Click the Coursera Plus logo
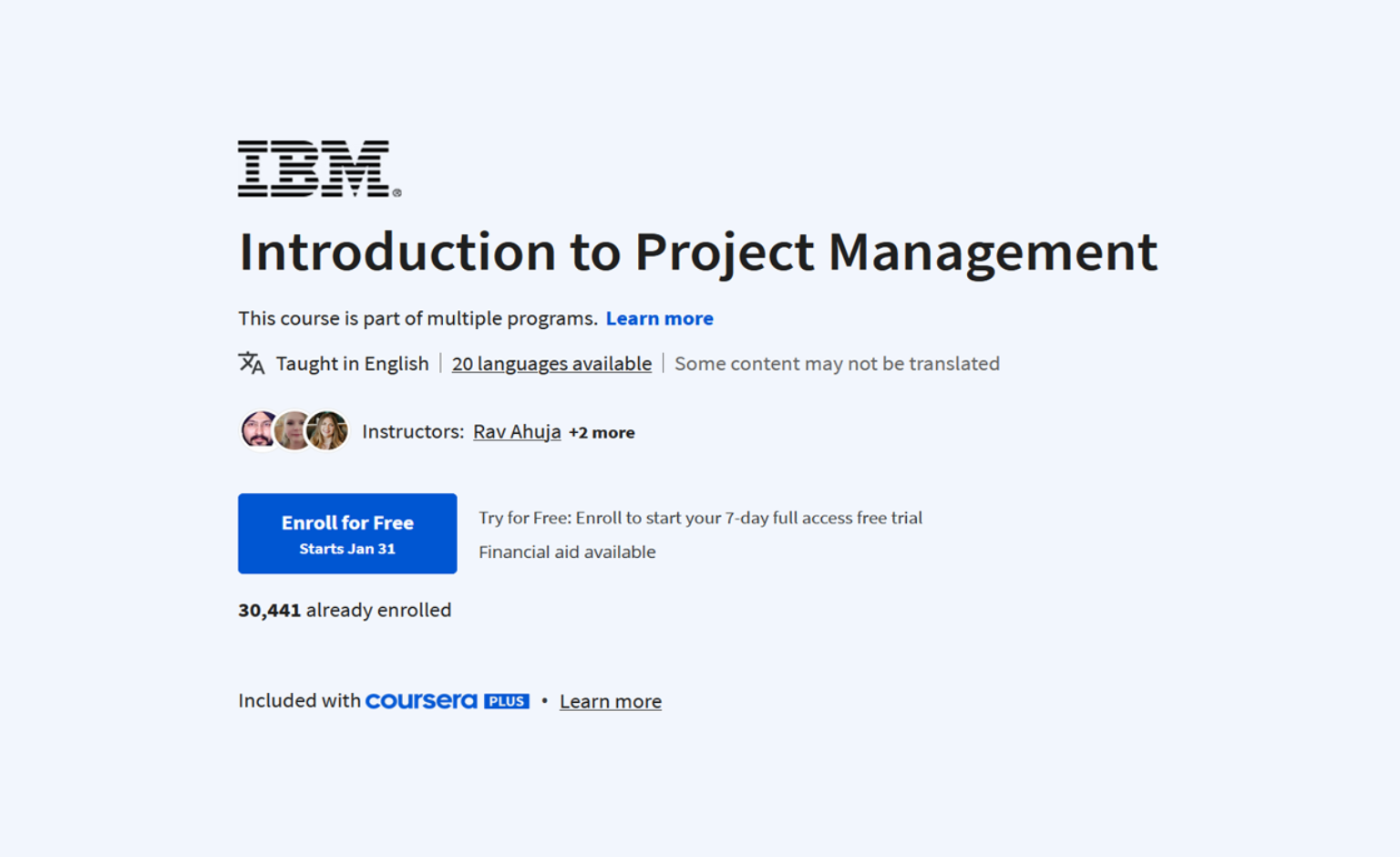 (421, 700)
